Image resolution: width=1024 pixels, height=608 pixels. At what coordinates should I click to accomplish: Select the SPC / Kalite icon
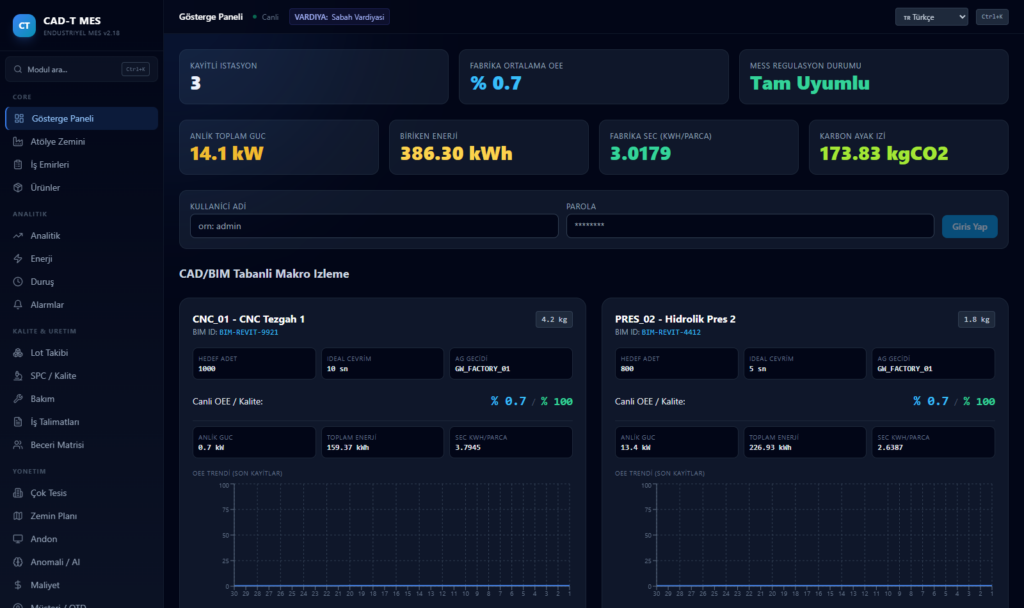click(18, 376)
